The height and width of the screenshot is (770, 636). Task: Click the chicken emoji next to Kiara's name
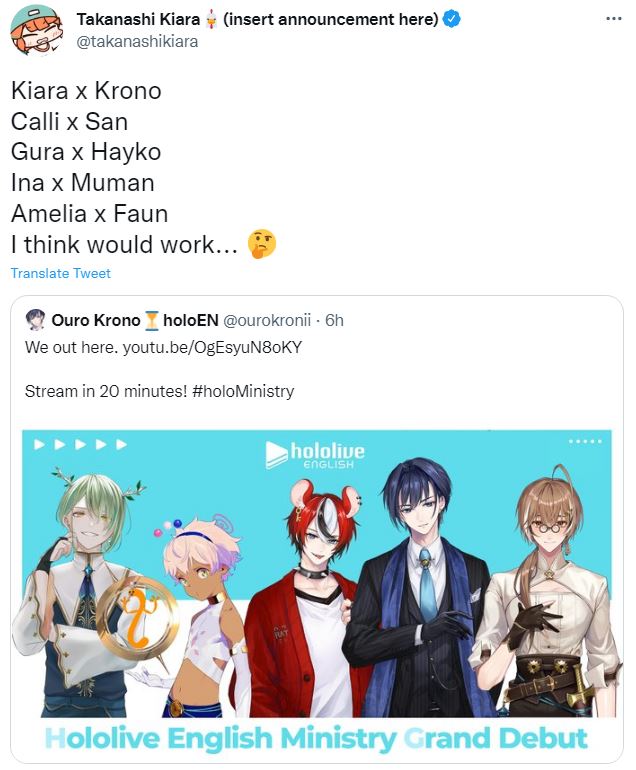click(x=211, y=20)
